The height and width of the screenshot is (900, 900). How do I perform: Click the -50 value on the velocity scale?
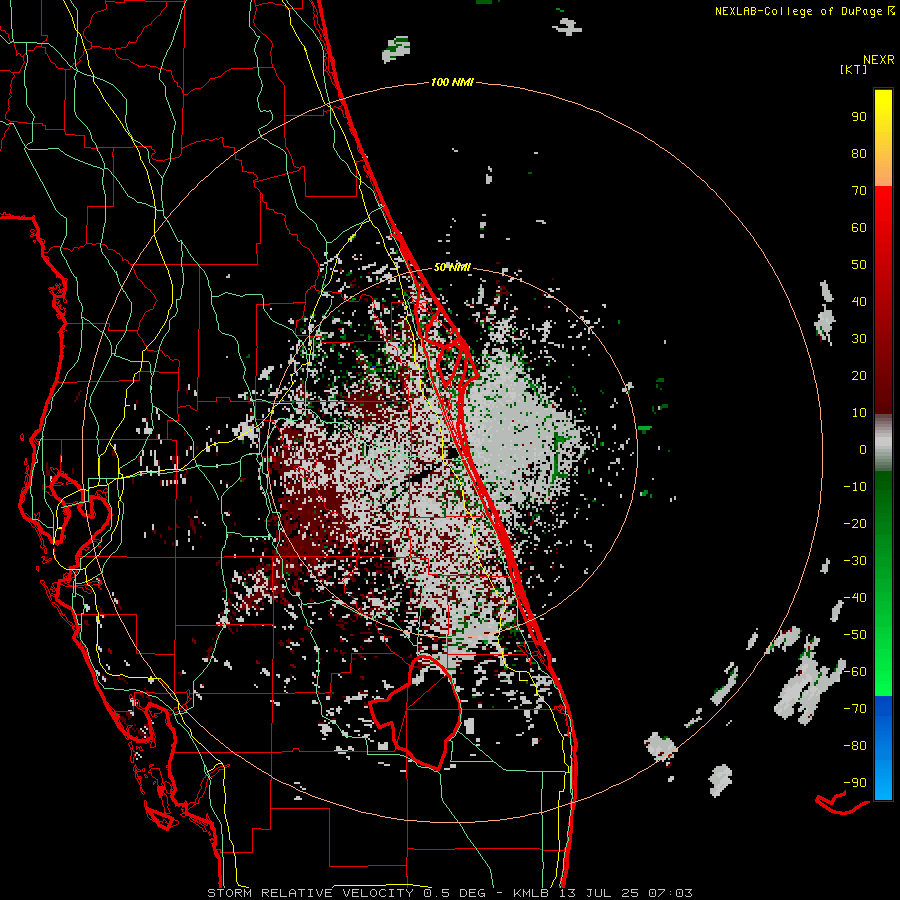coord(855,635)
